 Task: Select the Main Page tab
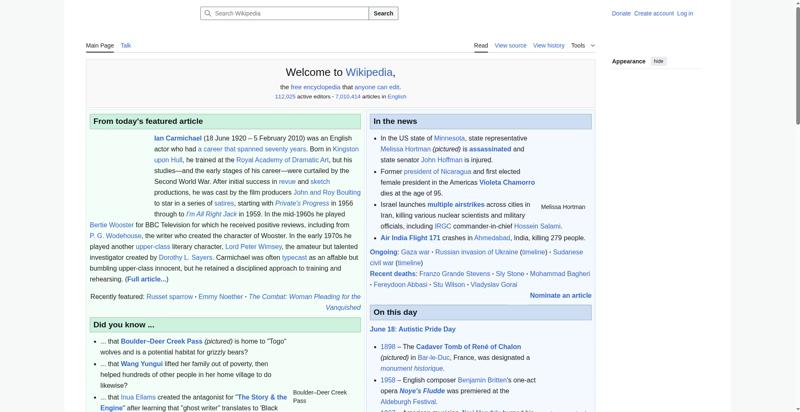[99, 45]
